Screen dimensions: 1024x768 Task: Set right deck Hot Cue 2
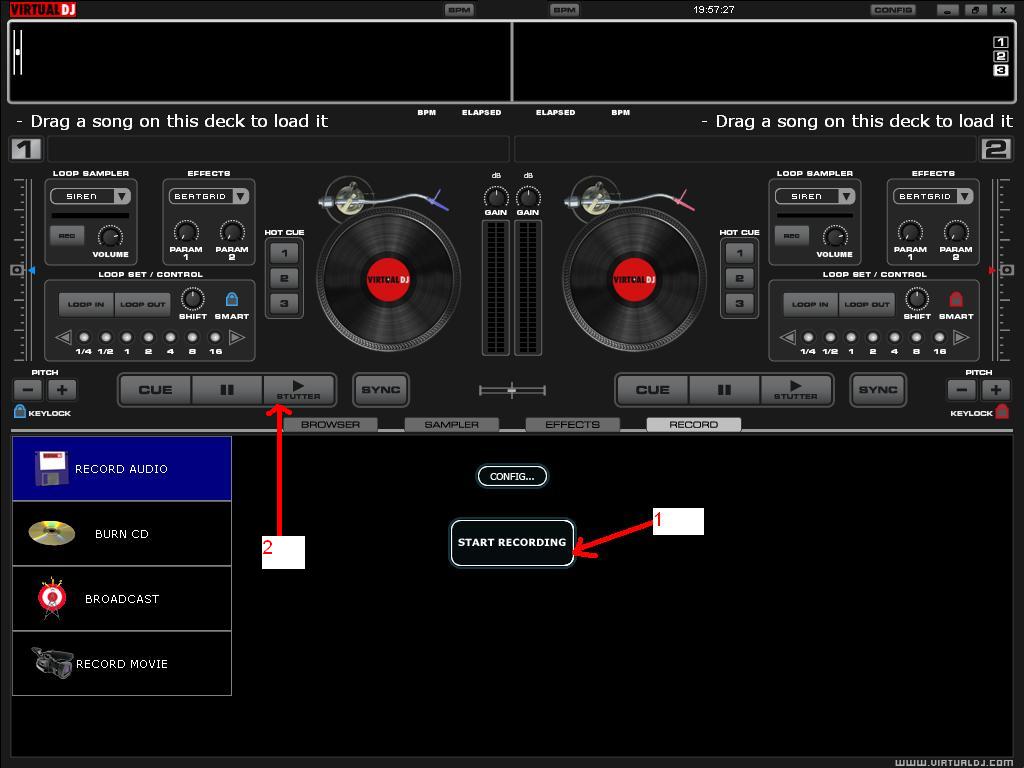739,278
